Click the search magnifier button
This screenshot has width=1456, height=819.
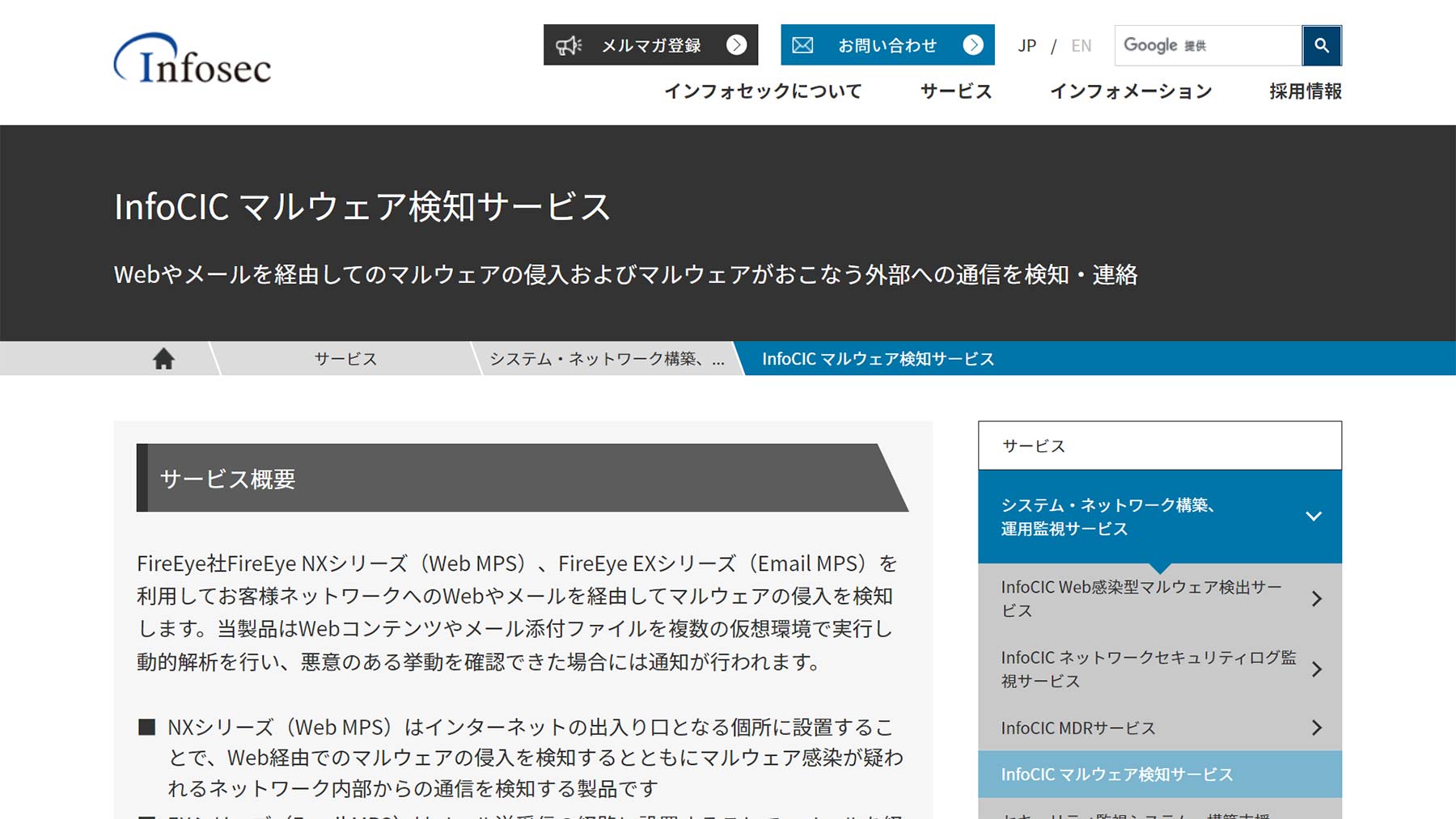(x=1322, y=45)
